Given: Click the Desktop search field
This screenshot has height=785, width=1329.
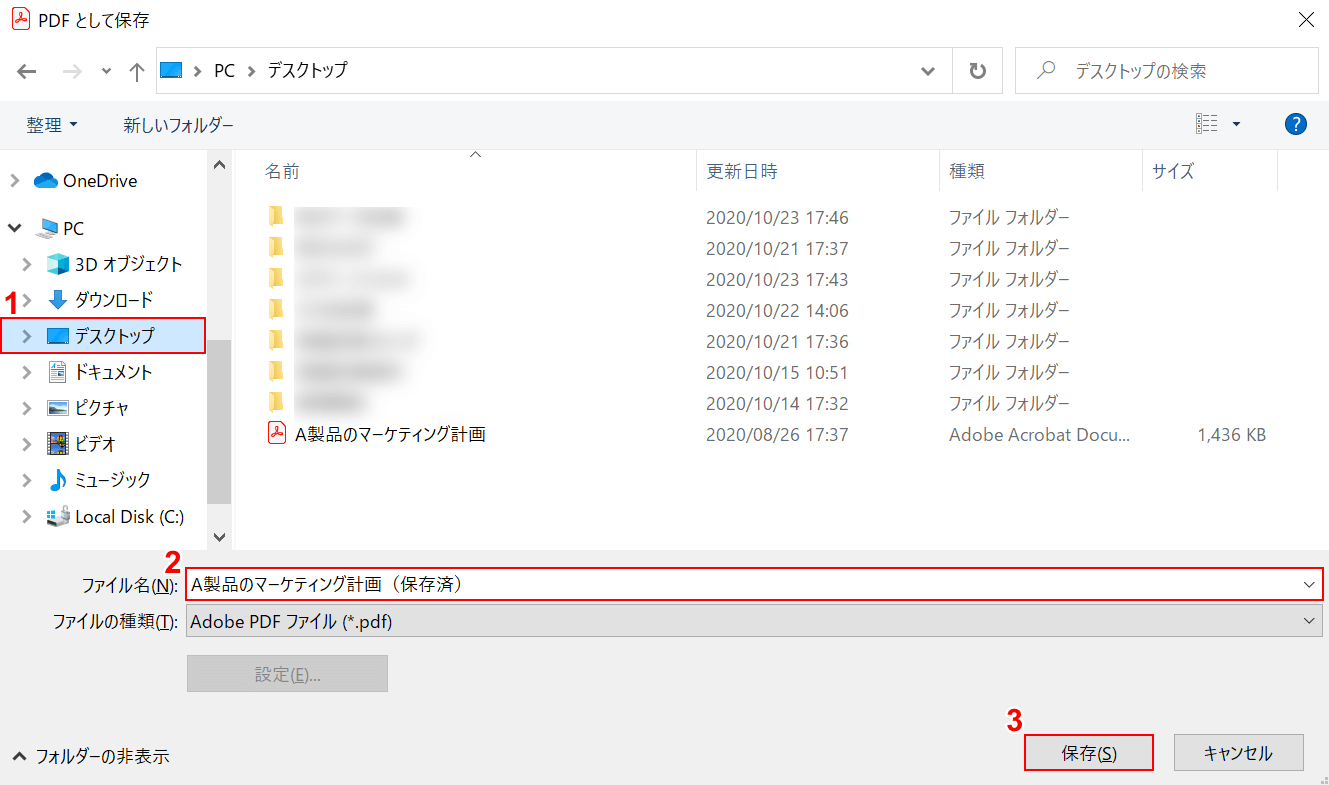Looking at the screenshot, I should [x=1166, y=71].
